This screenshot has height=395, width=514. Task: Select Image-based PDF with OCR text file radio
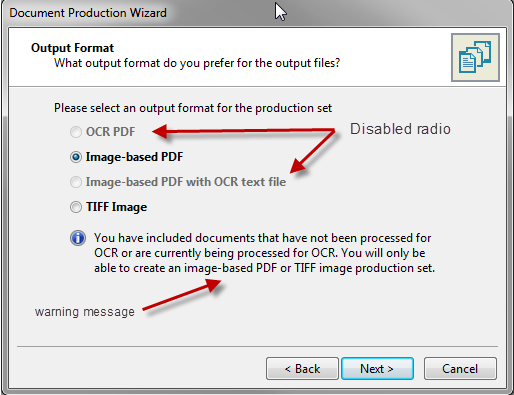point(76,182)
